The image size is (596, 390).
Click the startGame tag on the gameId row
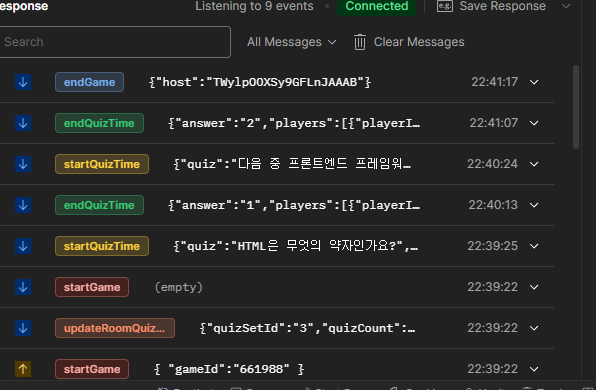[x=92, y=369]
